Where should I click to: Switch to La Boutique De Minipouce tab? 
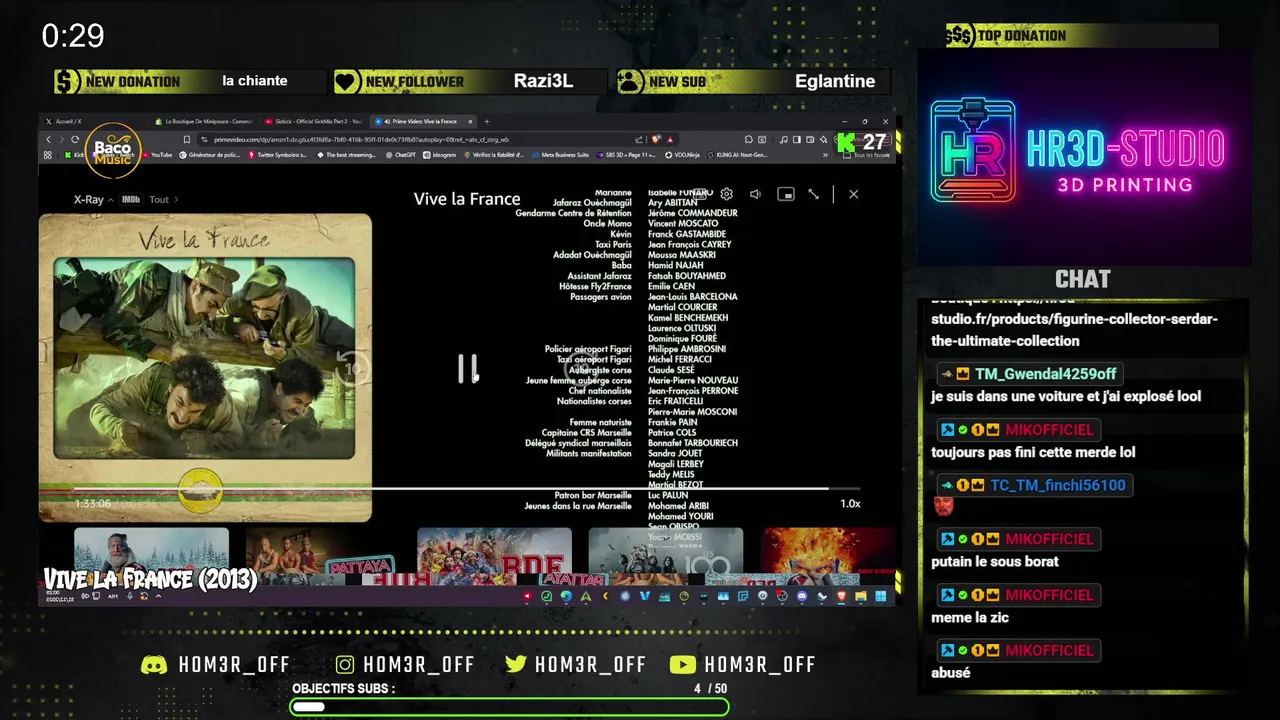203,121
